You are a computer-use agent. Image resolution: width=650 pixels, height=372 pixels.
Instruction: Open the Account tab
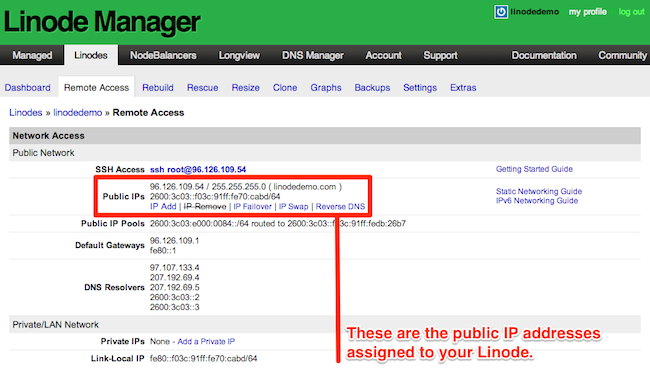pyautogui.click(x=383, y=55)
